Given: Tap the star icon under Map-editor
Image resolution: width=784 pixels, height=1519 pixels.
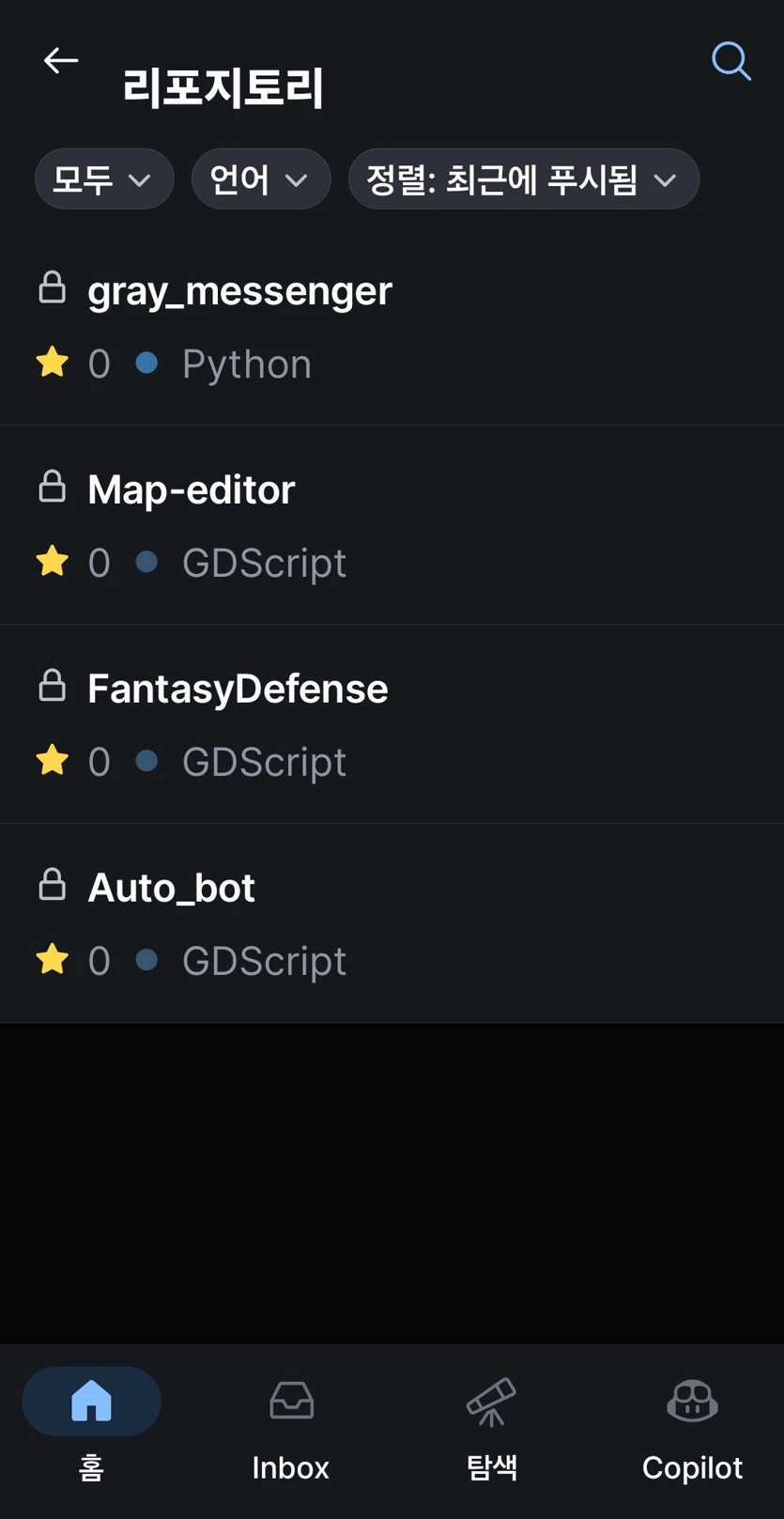Looking at the screenshot, I should click(53, 561).
